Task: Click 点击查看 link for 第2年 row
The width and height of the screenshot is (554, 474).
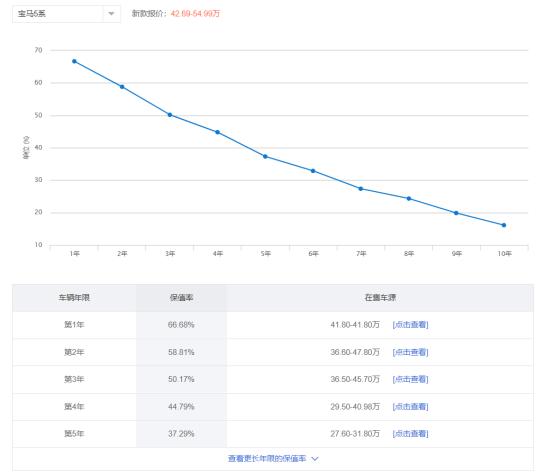Action: click(410, 352)
